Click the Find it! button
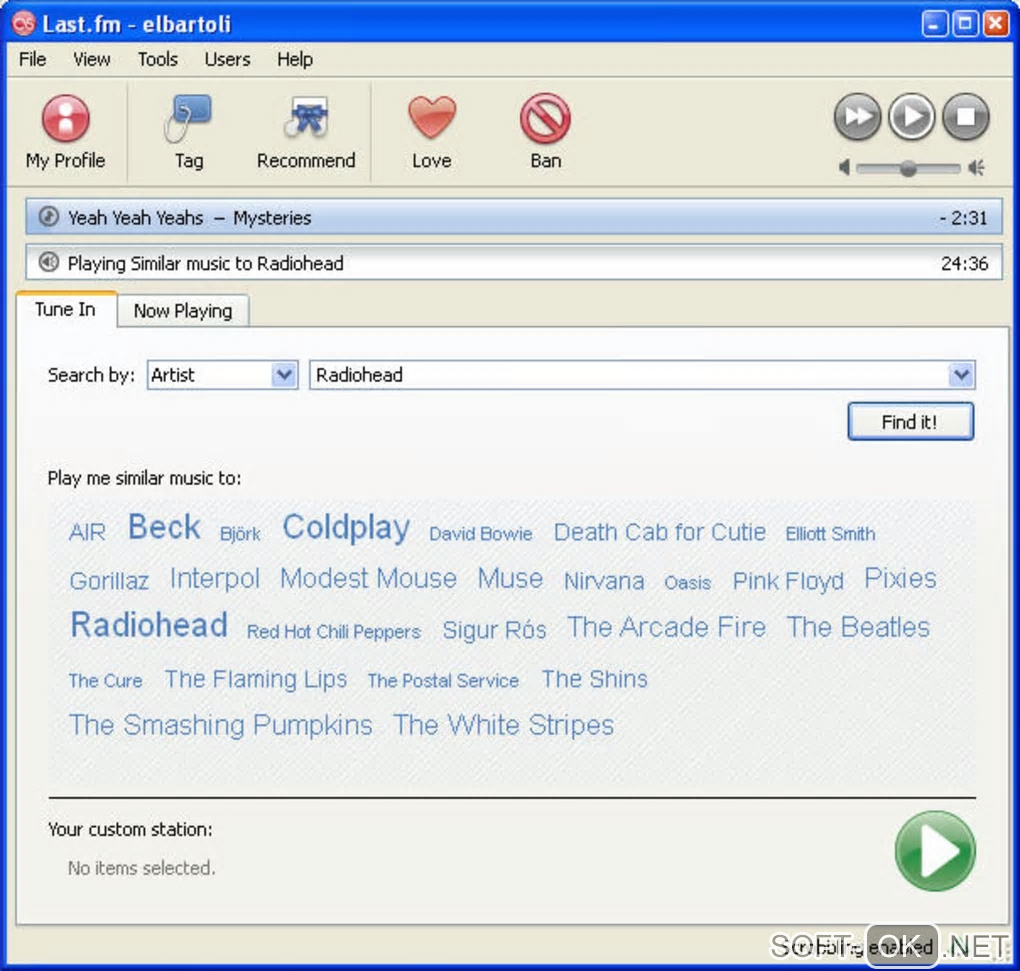Image resolution: width=1020 pixels, height=971 pixels. coord(910,421)
